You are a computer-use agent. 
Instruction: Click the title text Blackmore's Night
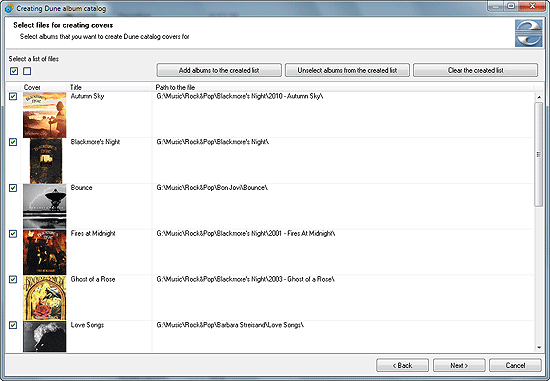pyautogui.click(x=95, y=142)
